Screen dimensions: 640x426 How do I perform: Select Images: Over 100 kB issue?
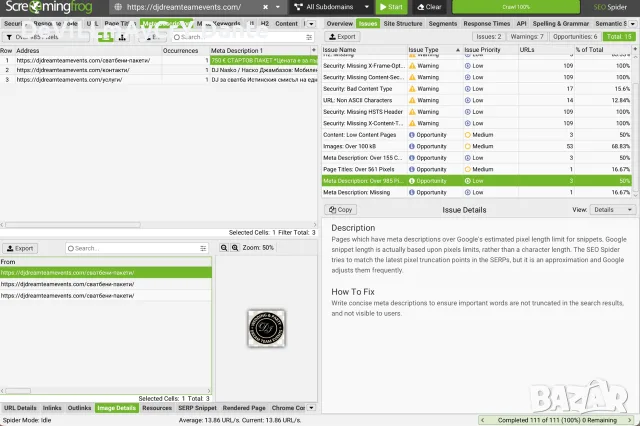(x=477, y=146)
